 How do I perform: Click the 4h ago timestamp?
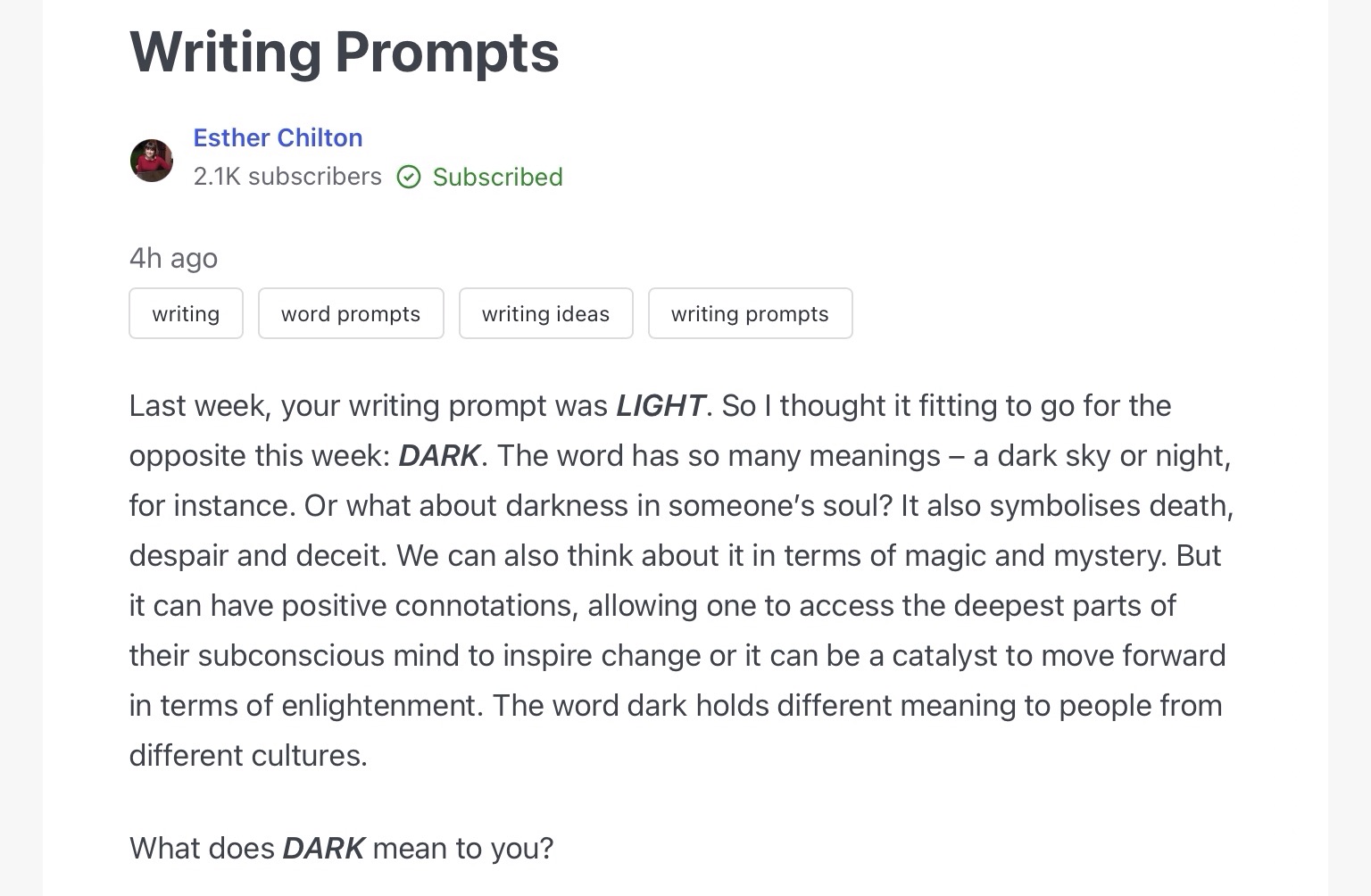click(x=173, y=258)
